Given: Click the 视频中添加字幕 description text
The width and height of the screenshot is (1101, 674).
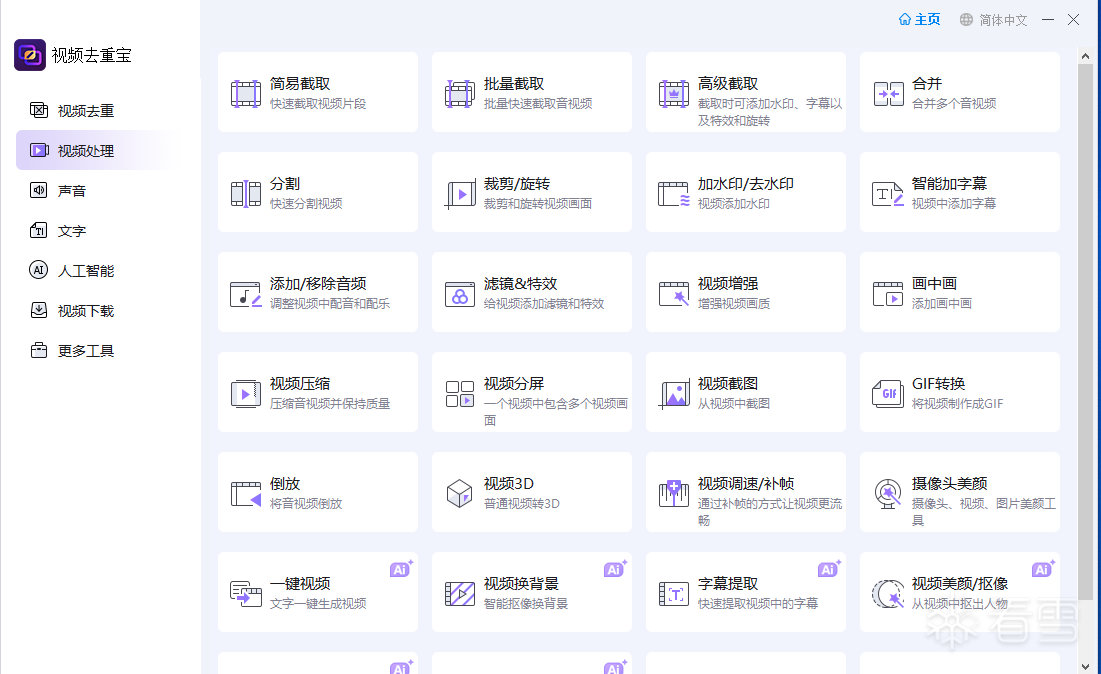Looking at the screenshot, I should pyautogui.click(x=954, y=204).
